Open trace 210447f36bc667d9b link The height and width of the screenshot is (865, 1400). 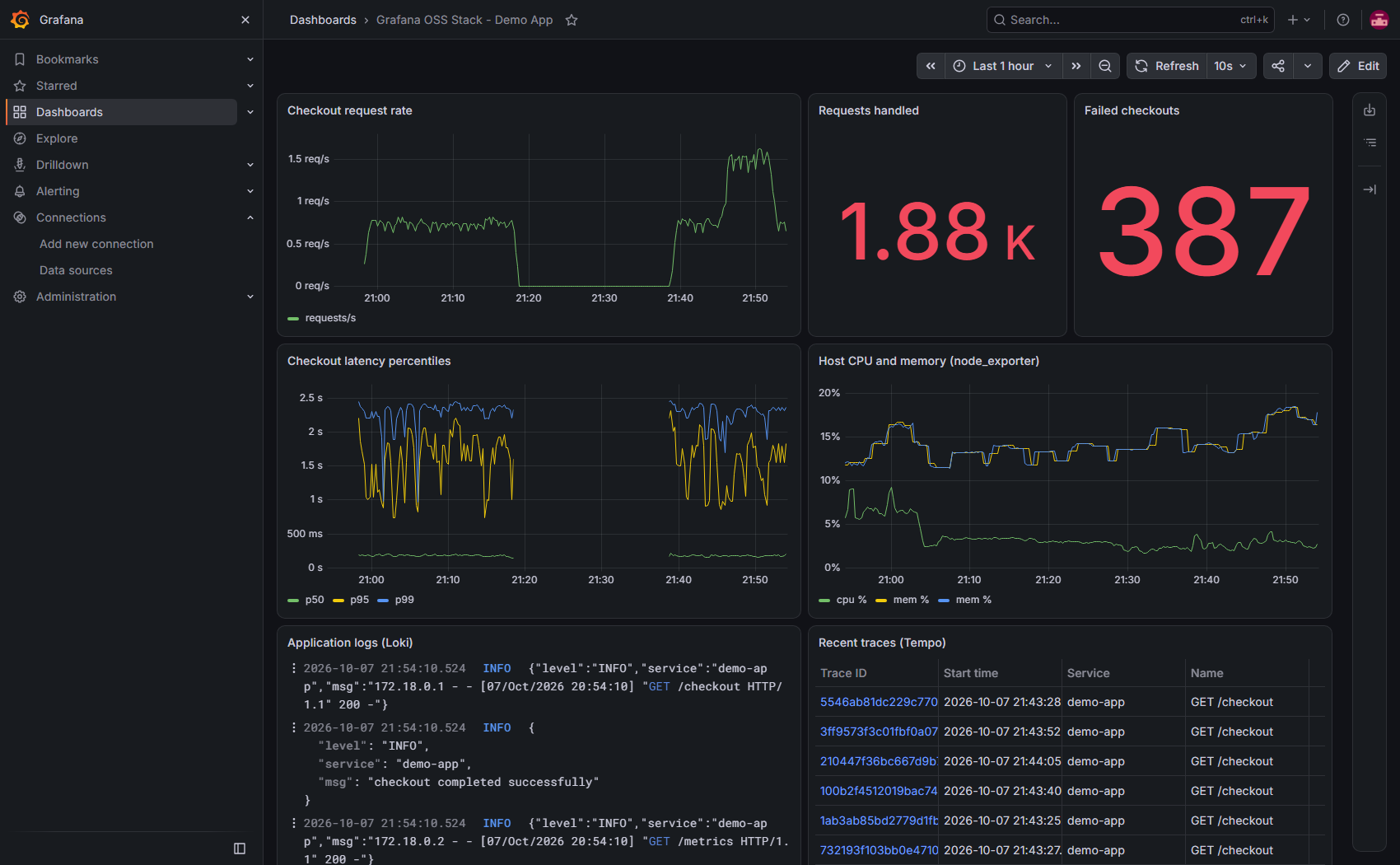tap(879, 761)
